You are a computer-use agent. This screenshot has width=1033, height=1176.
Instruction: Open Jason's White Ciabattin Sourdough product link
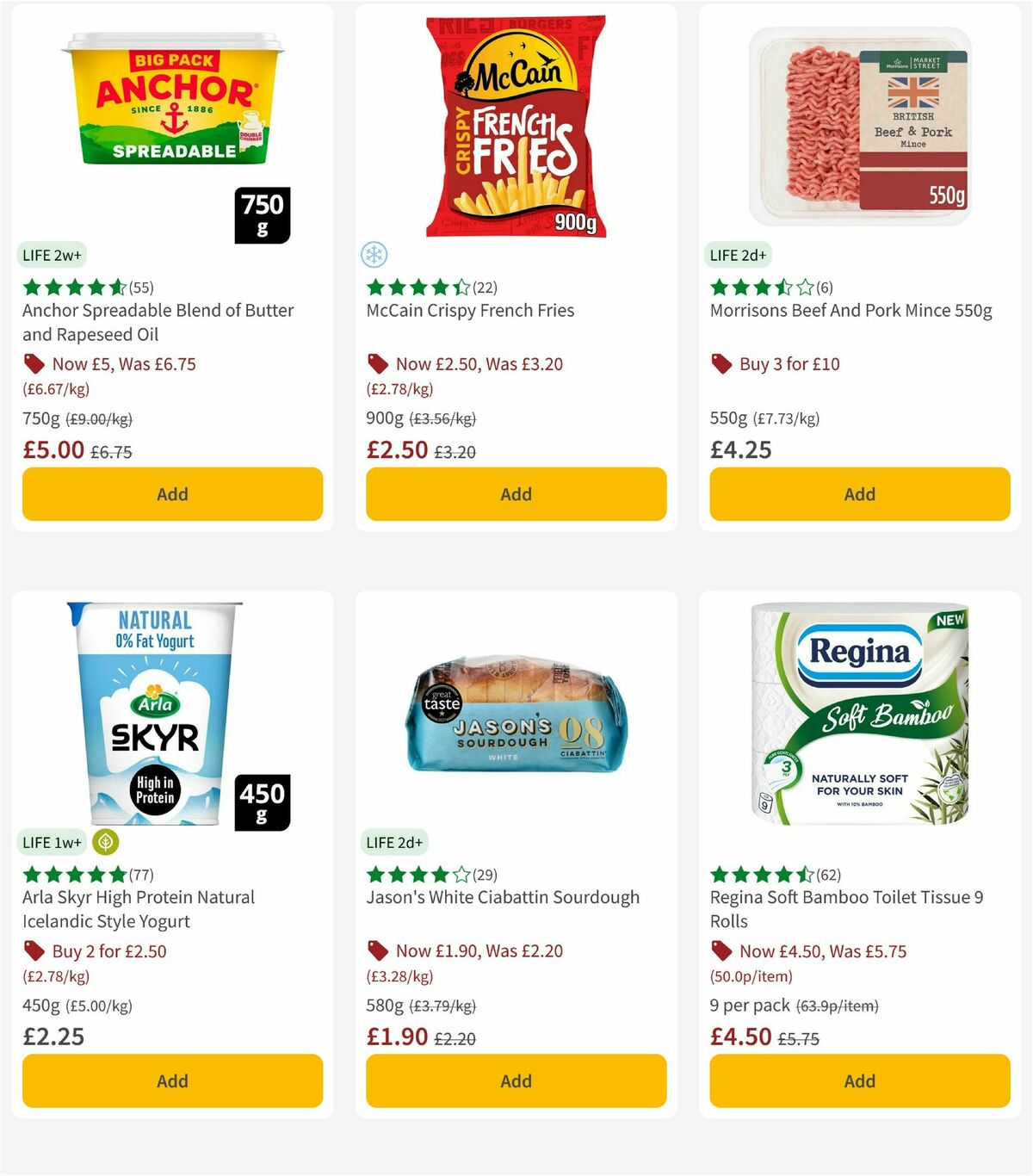[x=503, y=897]
